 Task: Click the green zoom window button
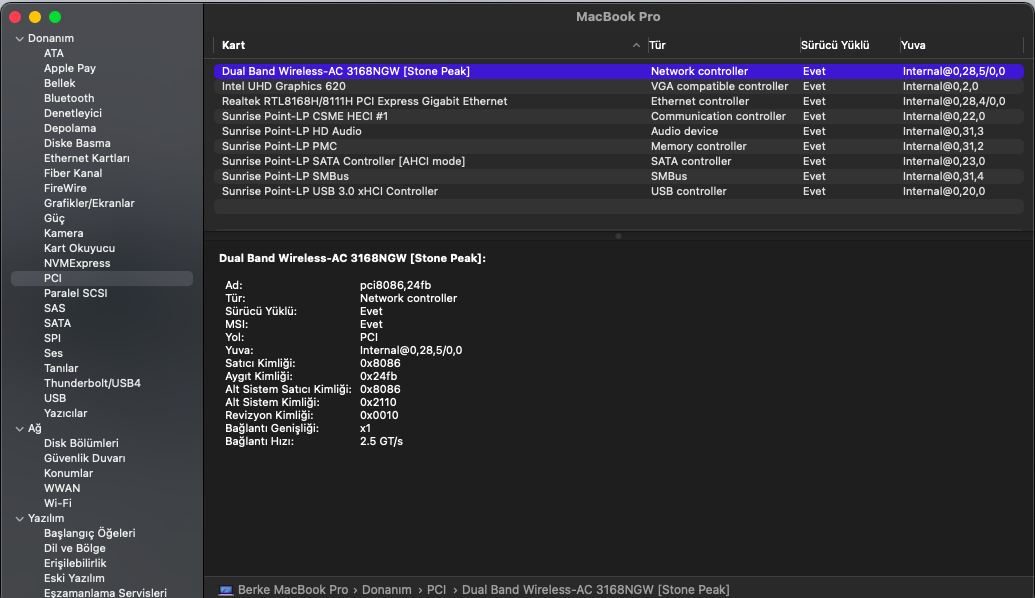tap(55, 17)
